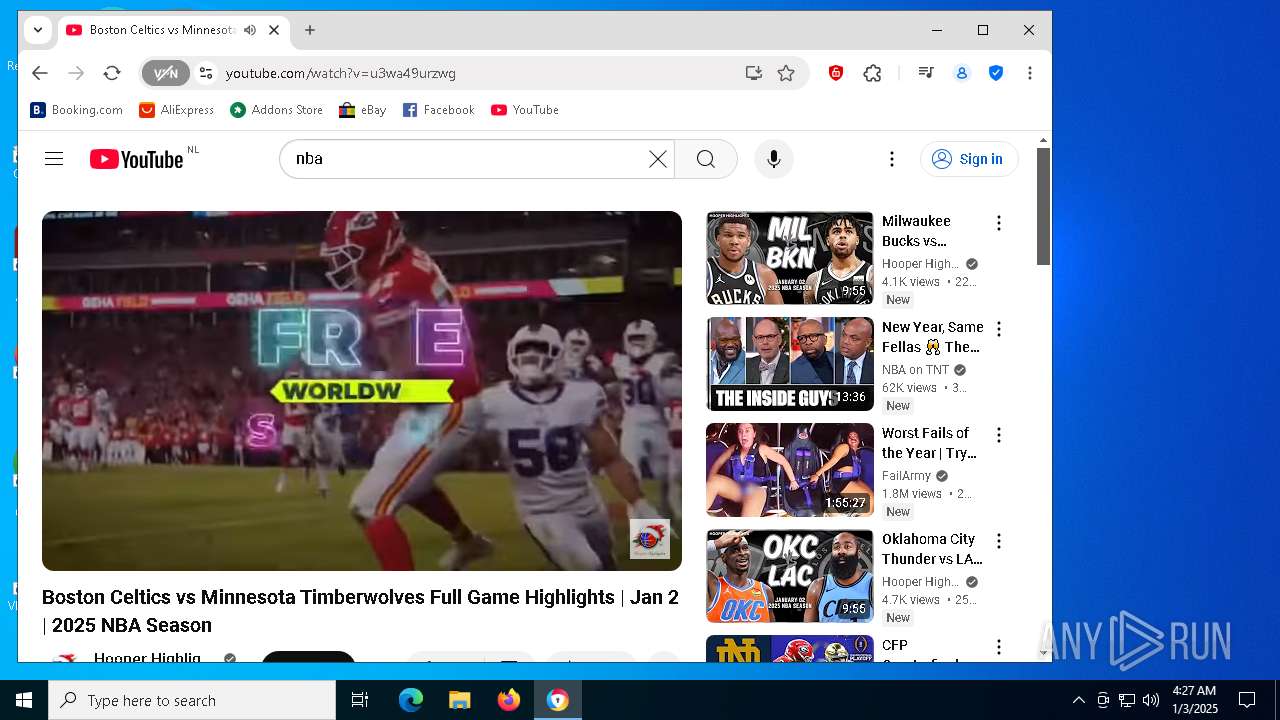Screen dimensions: 1280x720
Task: Launch Firefox from the taskbar
Action: (x=509, y=700)
